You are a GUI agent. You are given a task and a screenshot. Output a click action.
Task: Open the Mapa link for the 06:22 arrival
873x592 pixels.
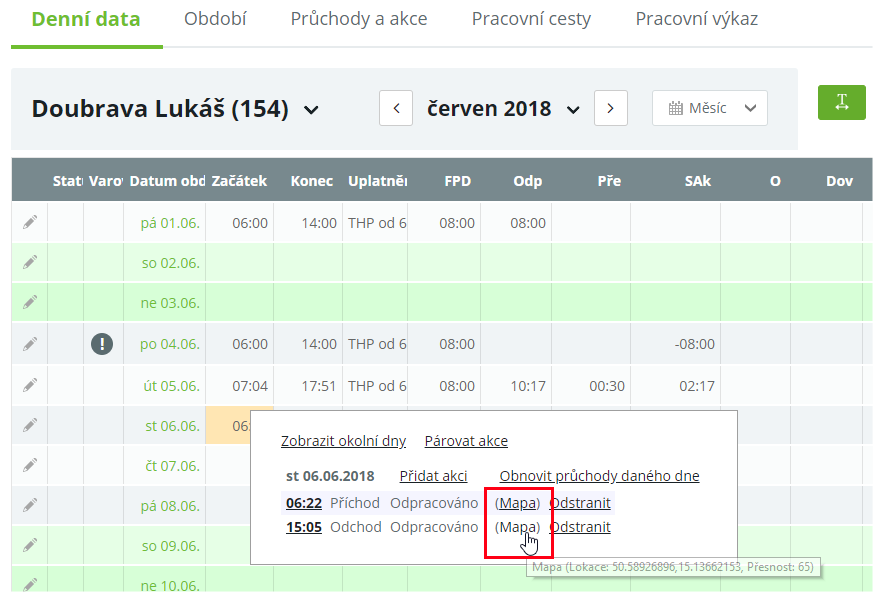[517, 502]
